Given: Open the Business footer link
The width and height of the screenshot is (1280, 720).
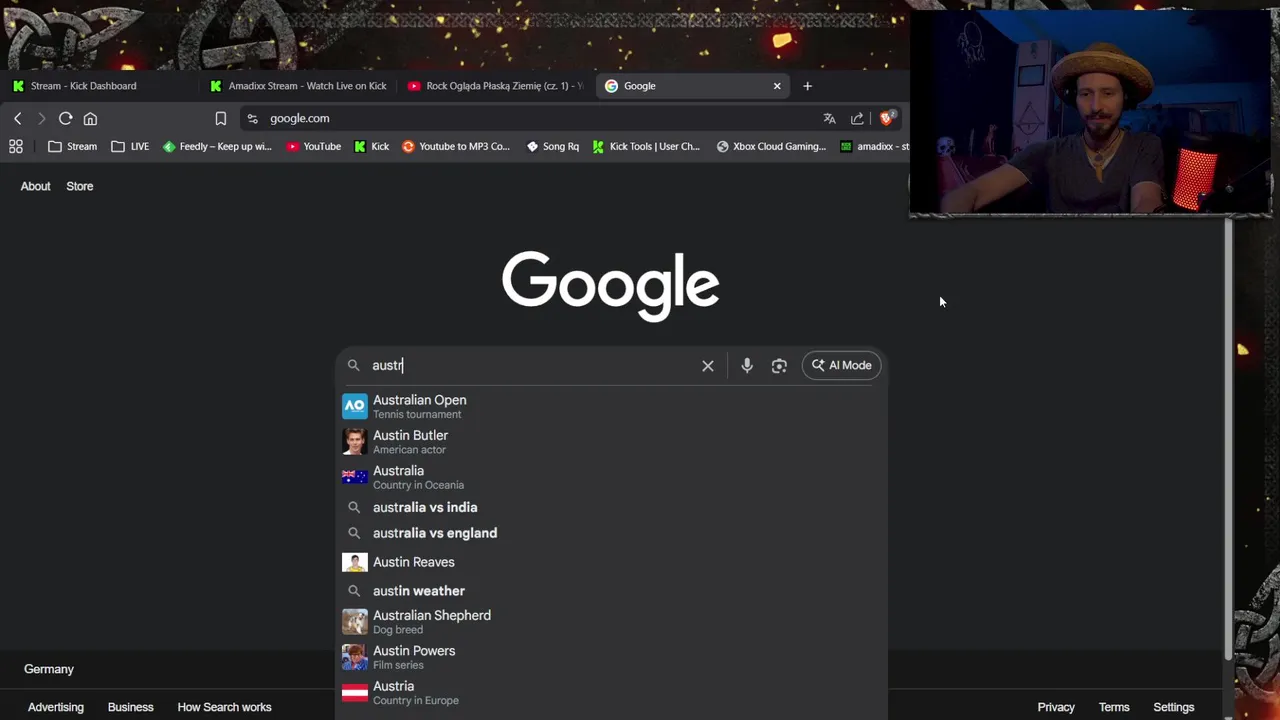Looking at the screenshot, I should [x=131, y=707].
